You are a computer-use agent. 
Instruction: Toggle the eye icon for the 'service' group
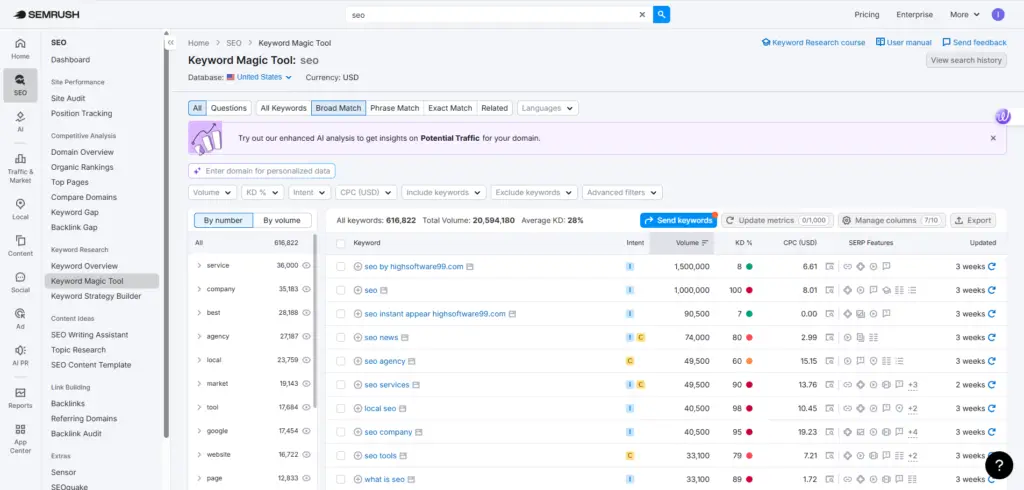[306, 265]
